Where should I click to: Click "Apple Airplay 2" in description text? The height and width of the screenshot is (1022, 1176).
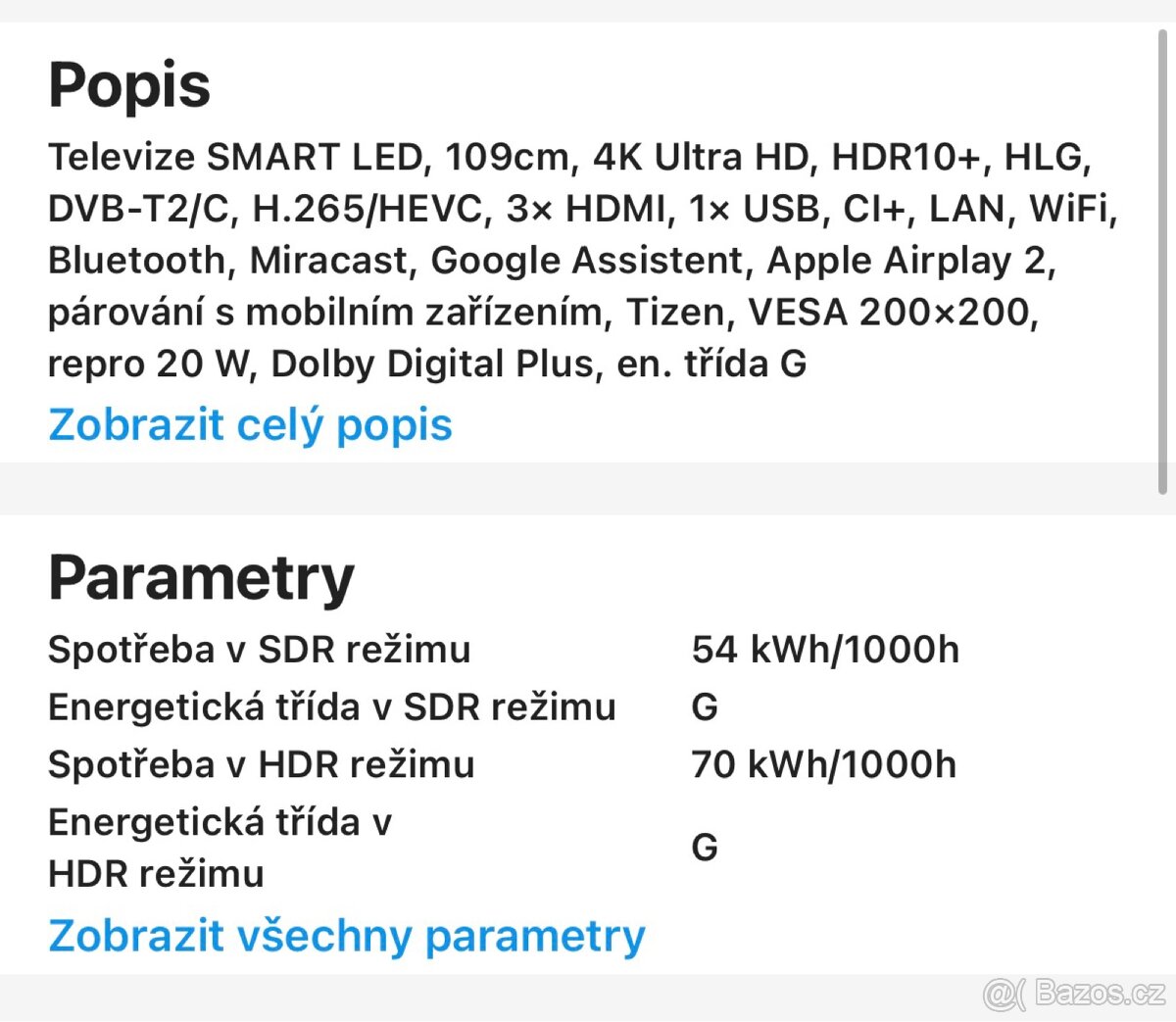[x=906, y=261]
